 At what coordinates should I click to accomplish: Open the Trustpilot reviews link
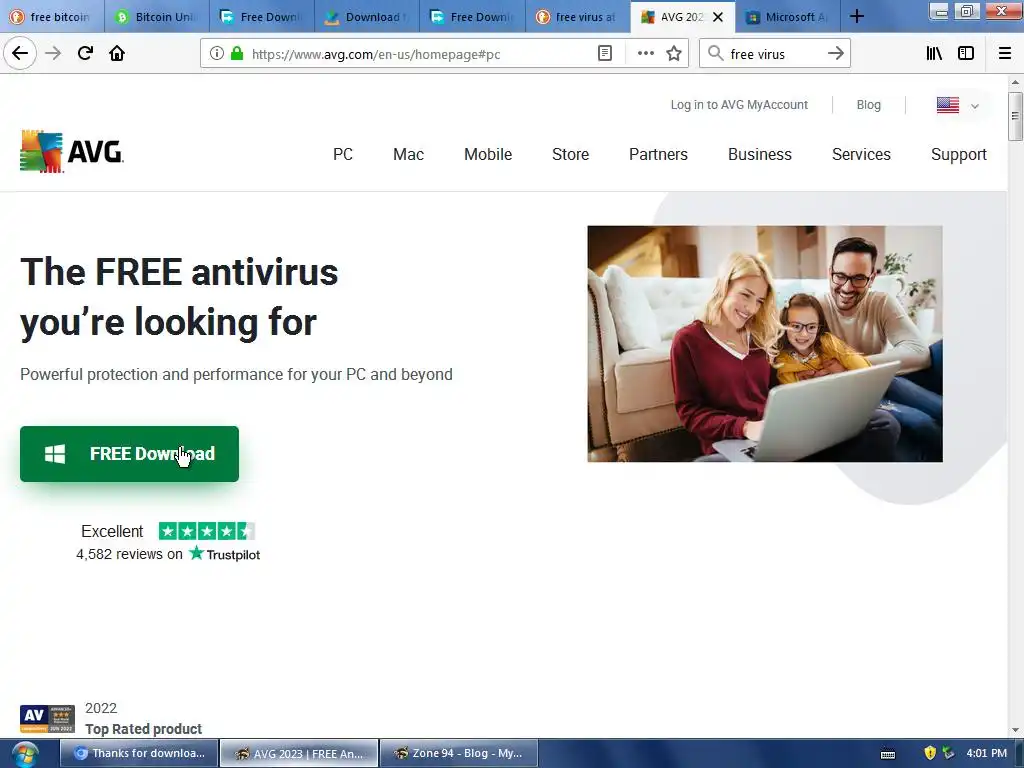coord(168,554)
